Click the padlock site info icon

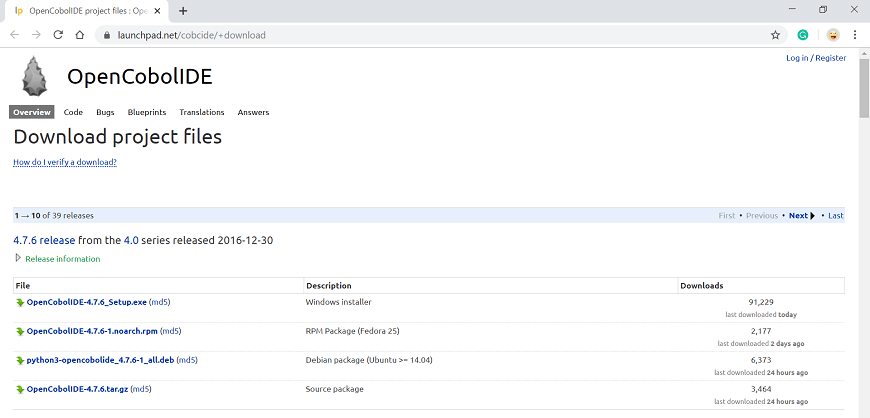coord(107,36)
